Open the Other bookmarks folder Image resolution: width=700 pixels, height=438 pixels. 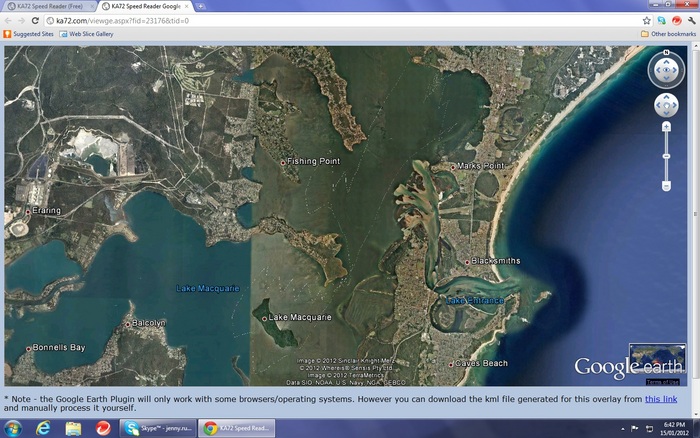pos(668,33)
